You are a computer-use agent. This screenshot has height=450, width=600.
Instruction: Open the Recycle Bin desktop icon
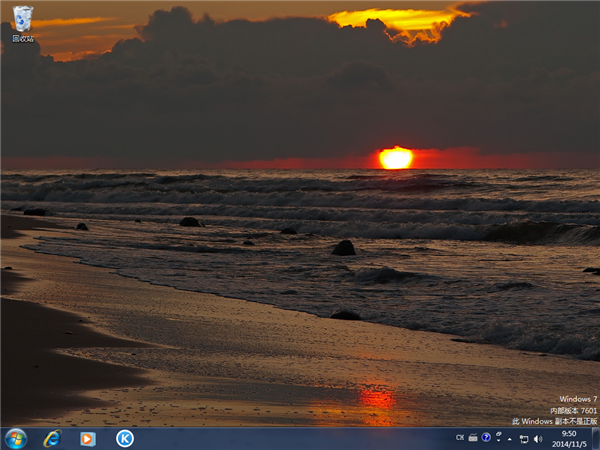22,17
